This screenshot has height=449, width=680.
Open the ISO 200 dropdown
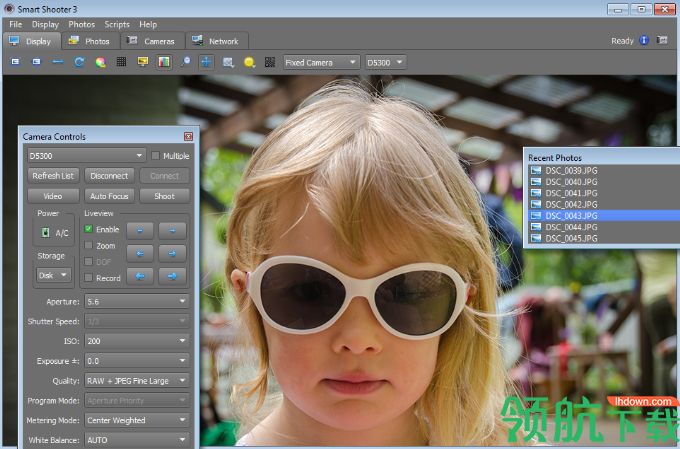click(x=137, y=341)
